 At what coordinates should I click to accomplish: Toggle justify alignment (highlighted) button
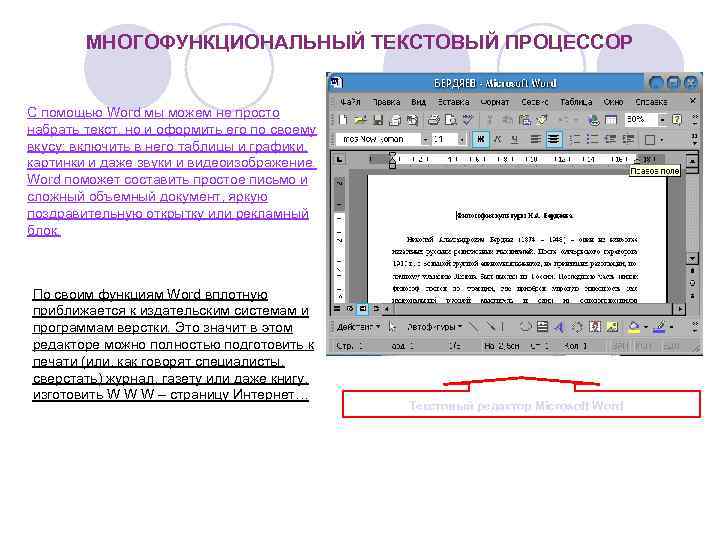click(x=554, y=139)
